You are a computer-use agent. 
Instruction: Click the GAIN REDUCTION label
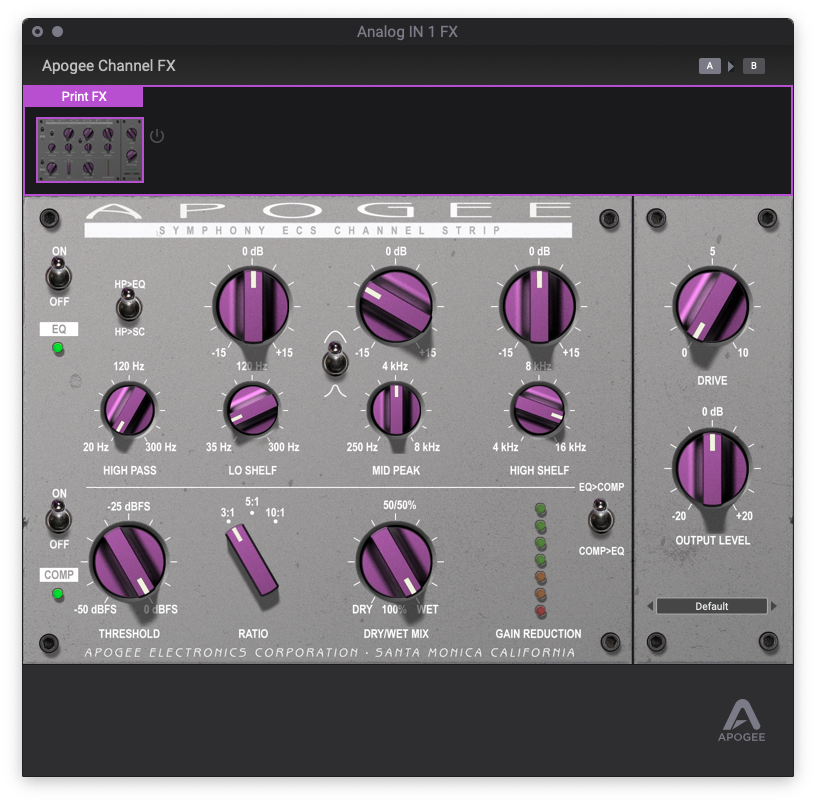coord(538,633)
